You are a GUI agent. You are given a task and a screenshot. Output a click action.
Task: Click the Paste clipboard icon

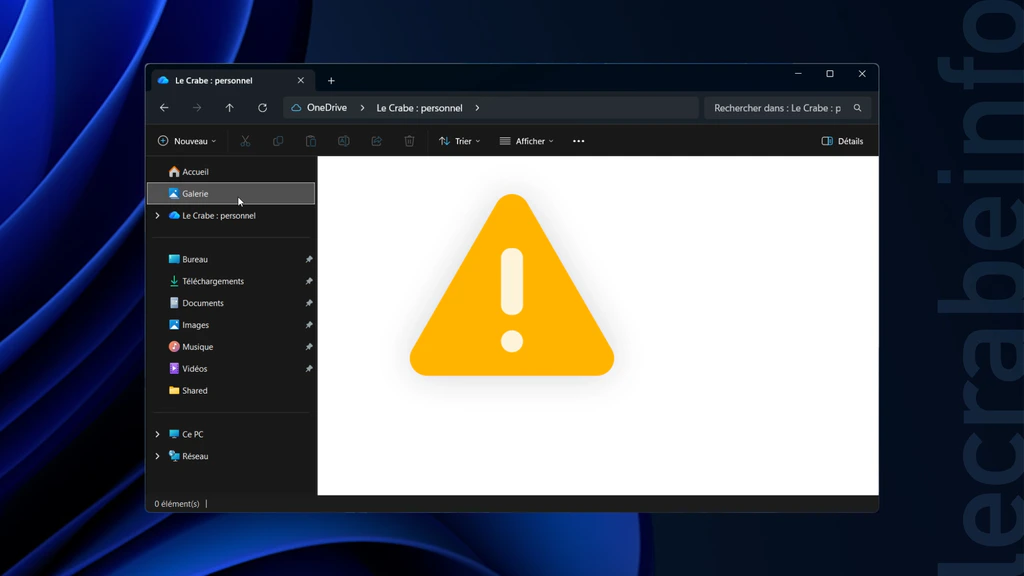311,141
